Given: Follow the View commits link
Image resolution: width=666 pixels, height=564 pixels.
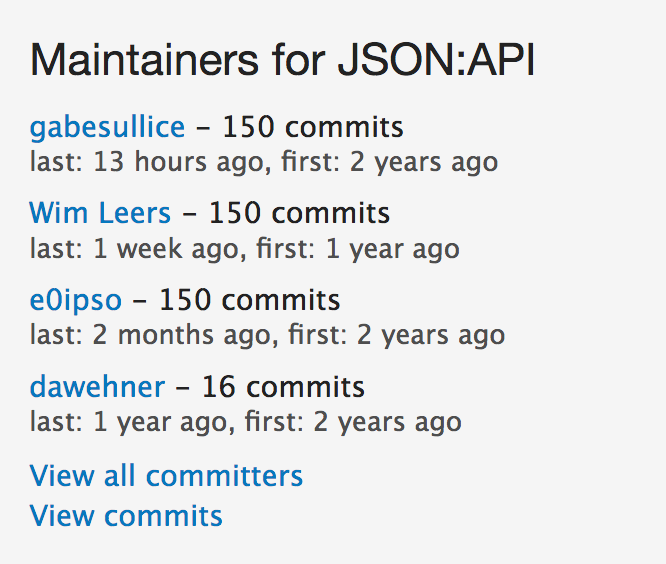Looking at the screenshot, I should (x=126, y=516).
